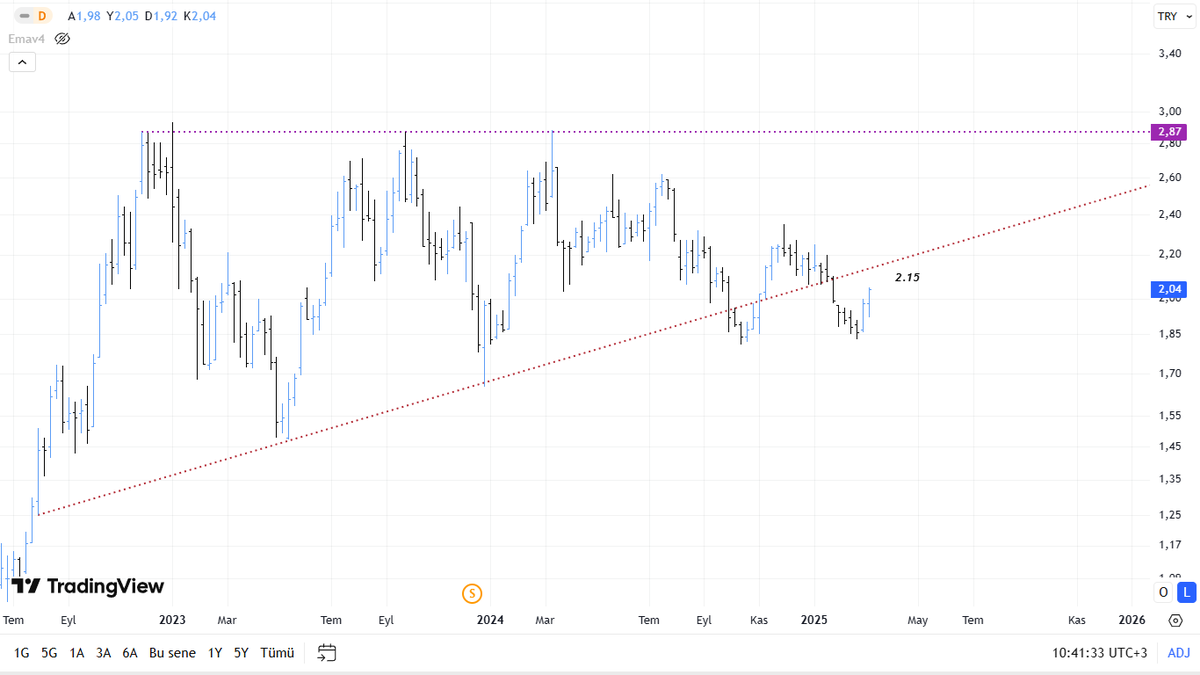1200x675 pixels.
Task: Click the 2026 time axis label
Action: click(1132, 620)
